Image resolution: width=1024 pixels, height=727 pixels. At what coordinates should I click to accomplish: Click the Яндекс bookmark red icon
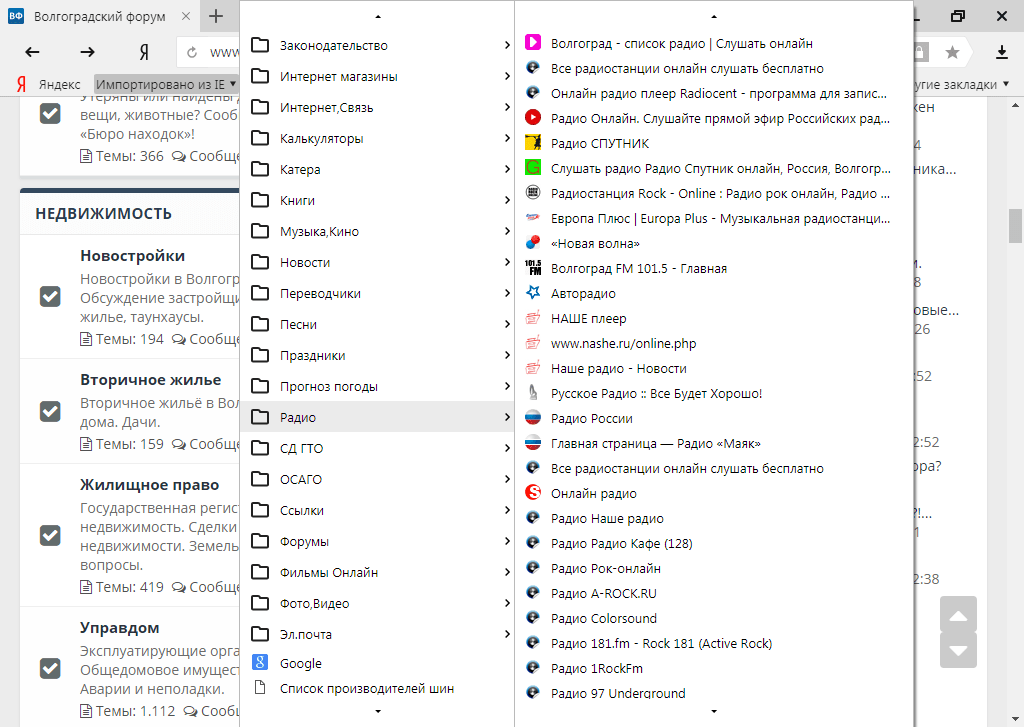(22, 84)
